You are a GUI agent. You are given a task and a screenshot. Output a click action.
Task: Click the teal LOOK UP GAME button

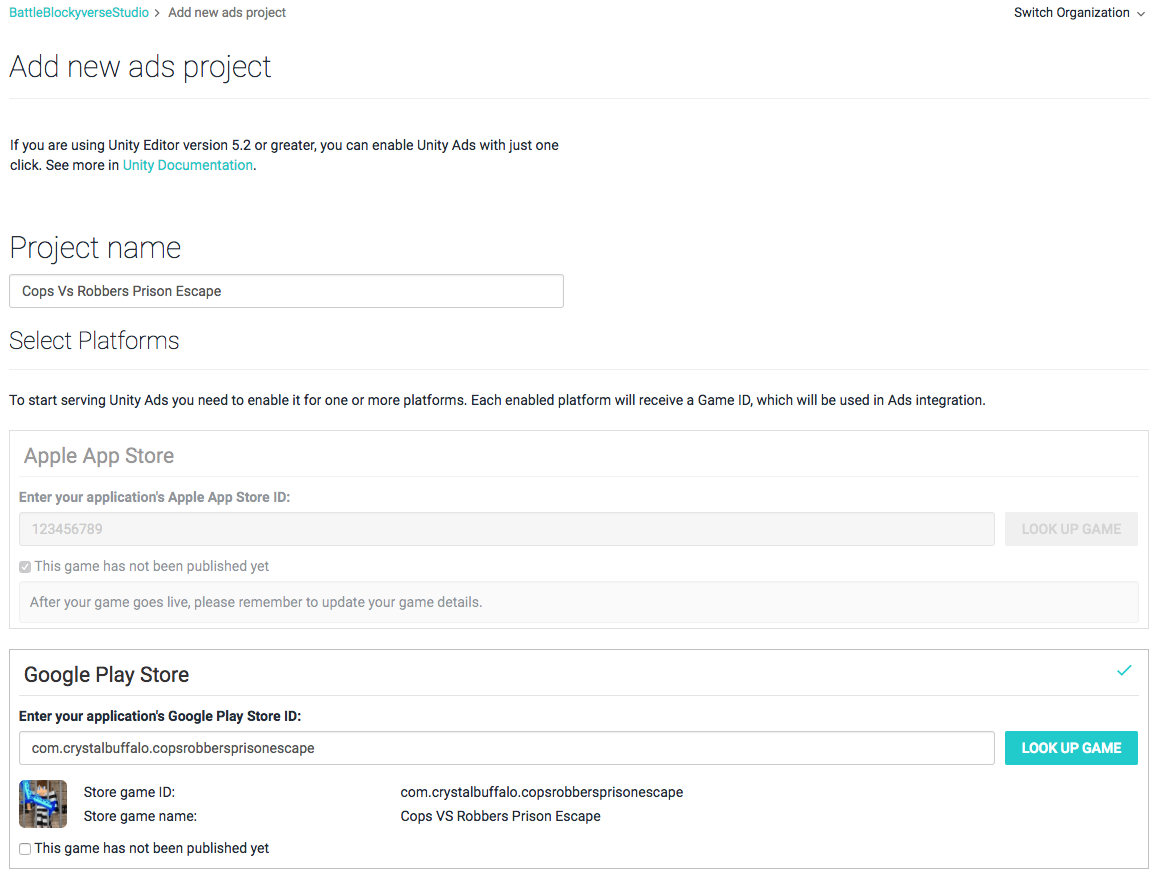click(x=1071, y=748)
